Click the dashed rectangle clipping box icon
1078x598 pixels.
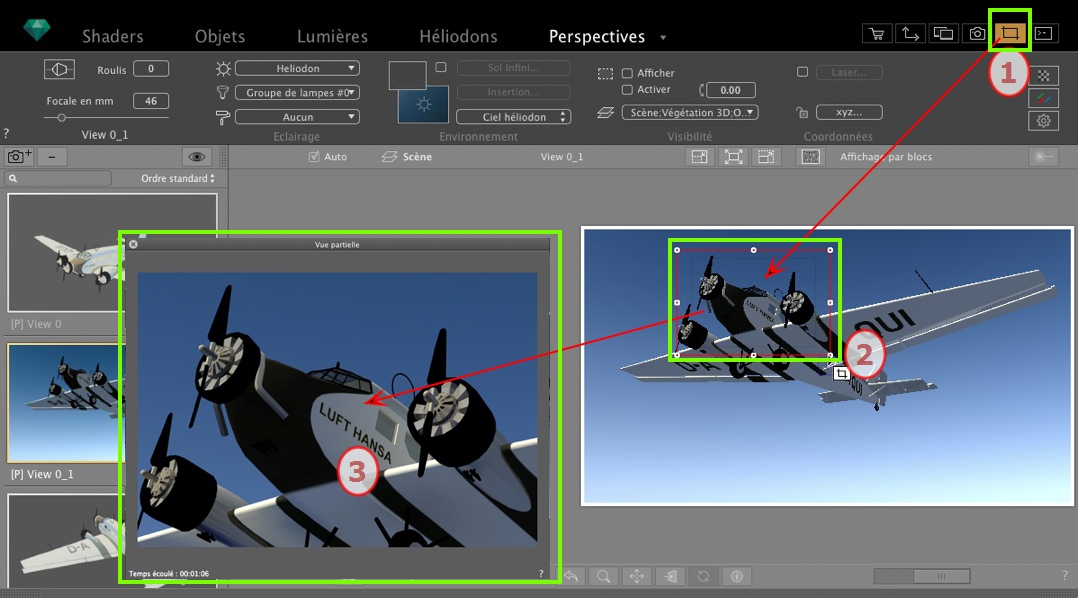[x=605, y=74]
